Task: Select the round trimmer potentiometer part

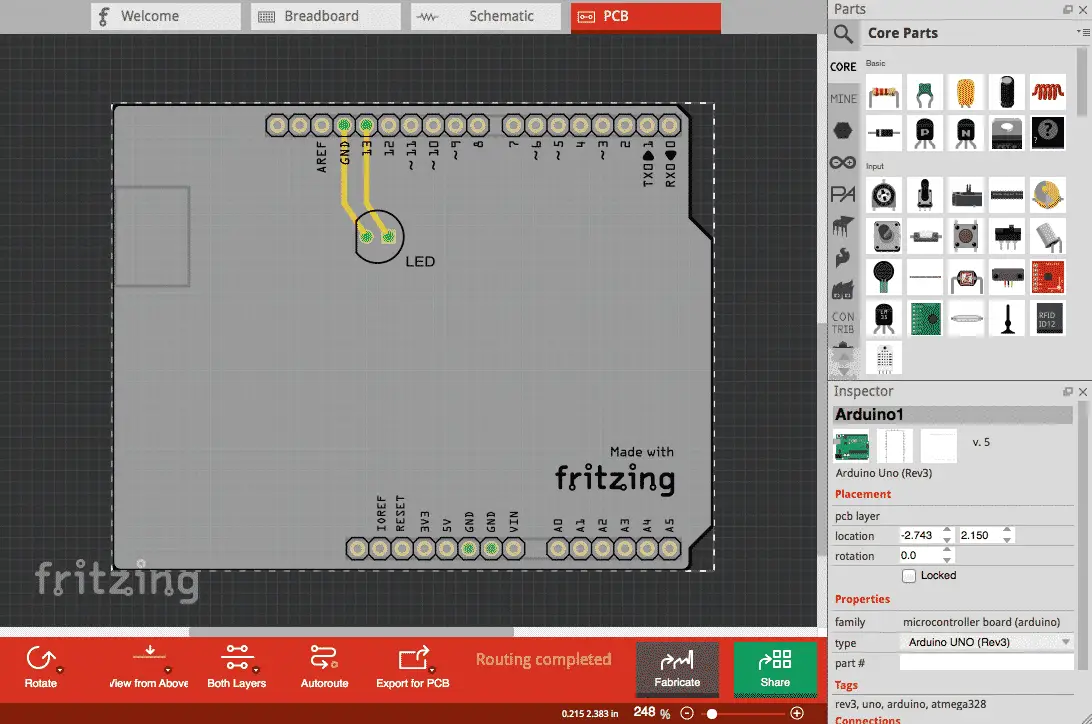Action: (x=884, y=196)
